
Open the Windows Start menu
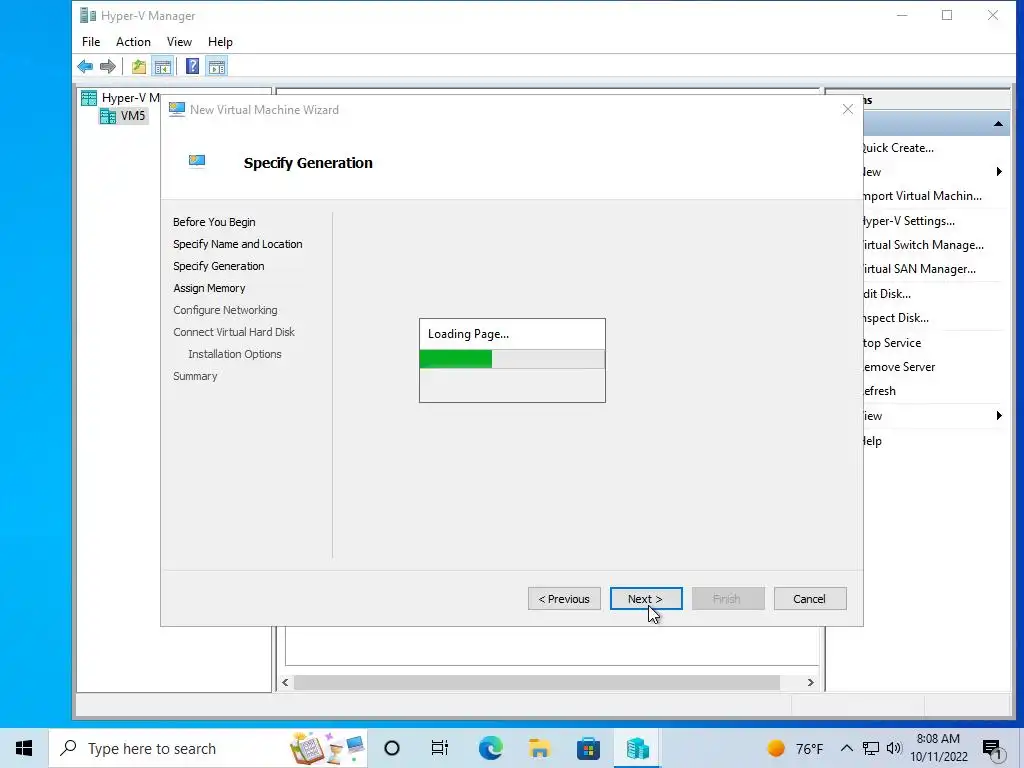pos(24,748)
